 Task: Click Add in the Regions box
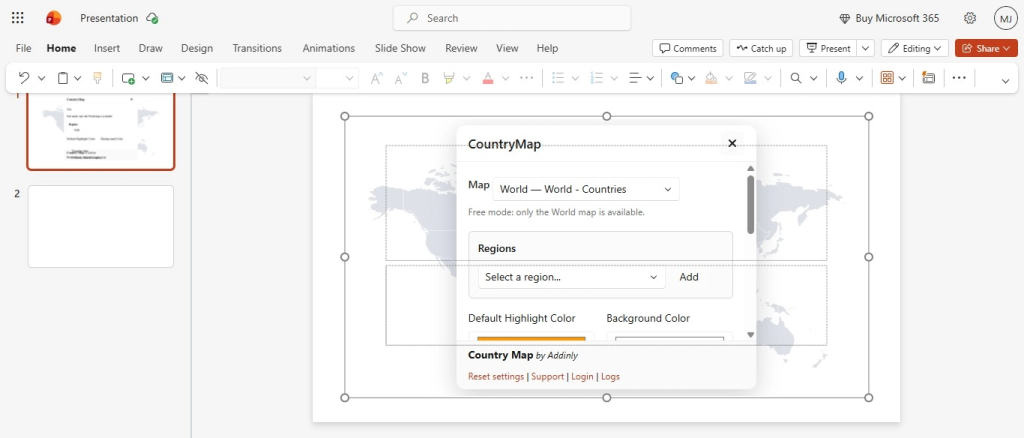pyautogui.click(x=689, y=277)
